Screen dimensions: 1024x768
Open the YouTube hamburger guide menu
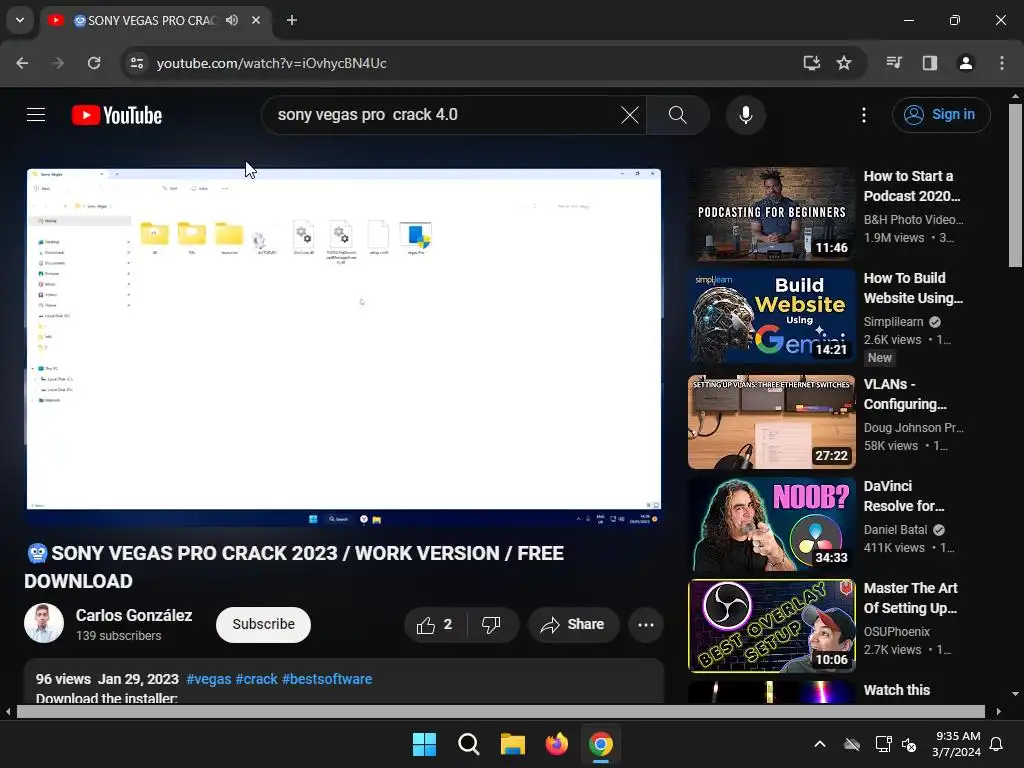[36, 115]
